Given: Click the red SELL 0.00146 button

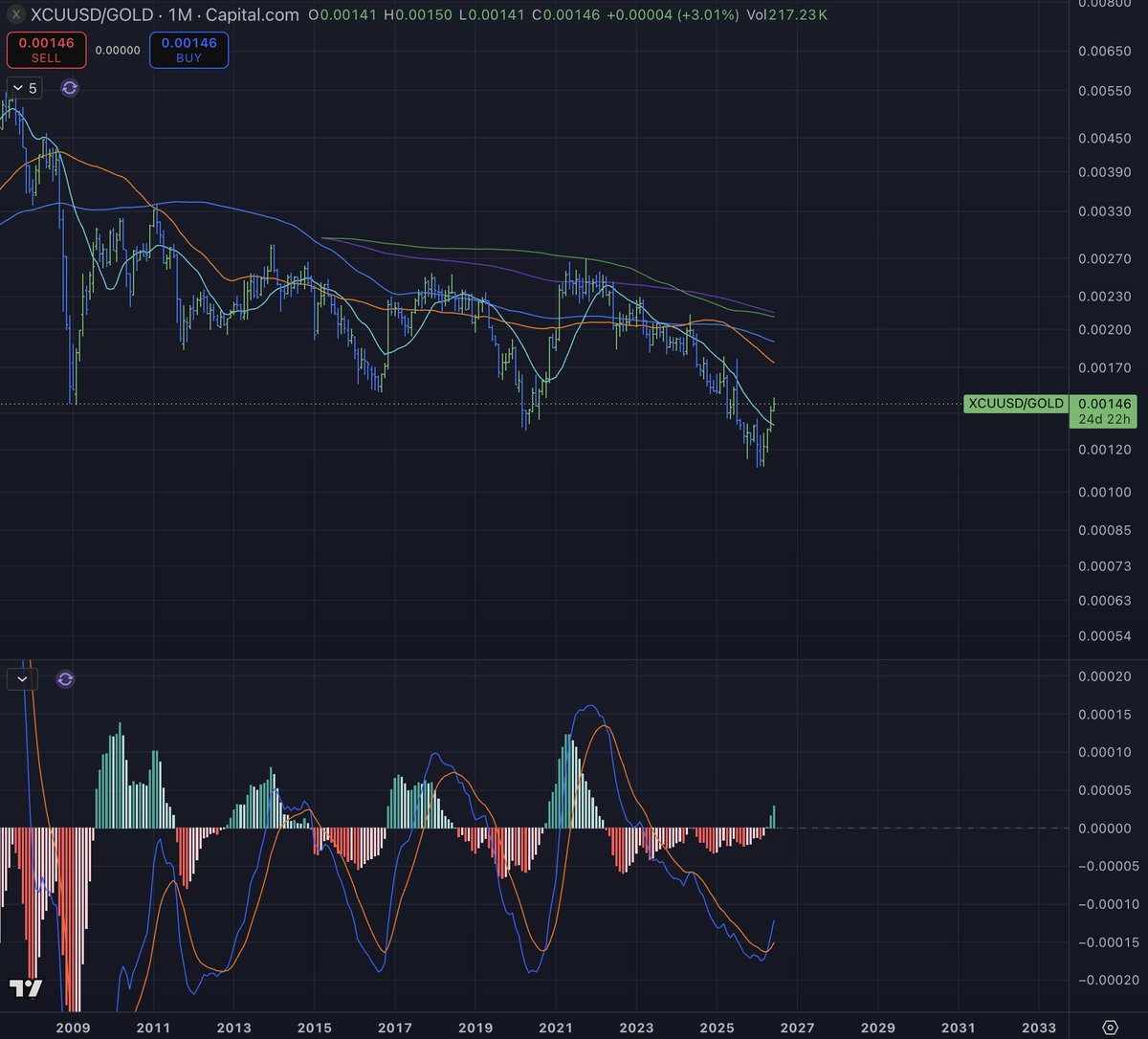Looking at the screenshot, I should [x=46, y=51].
